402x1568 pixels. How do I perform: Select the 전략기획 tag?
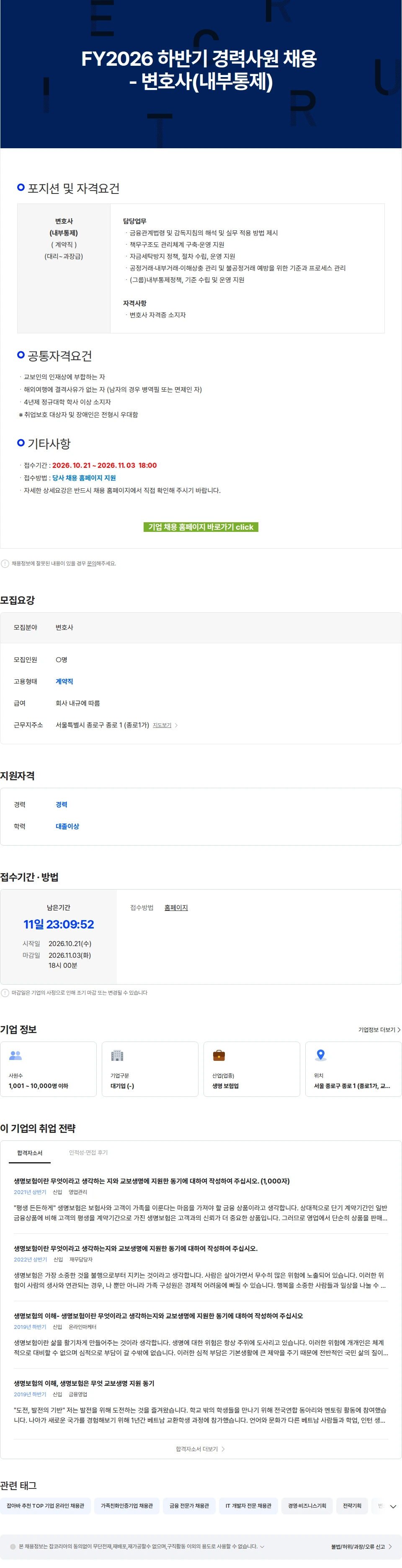[x=352, y=1505]
